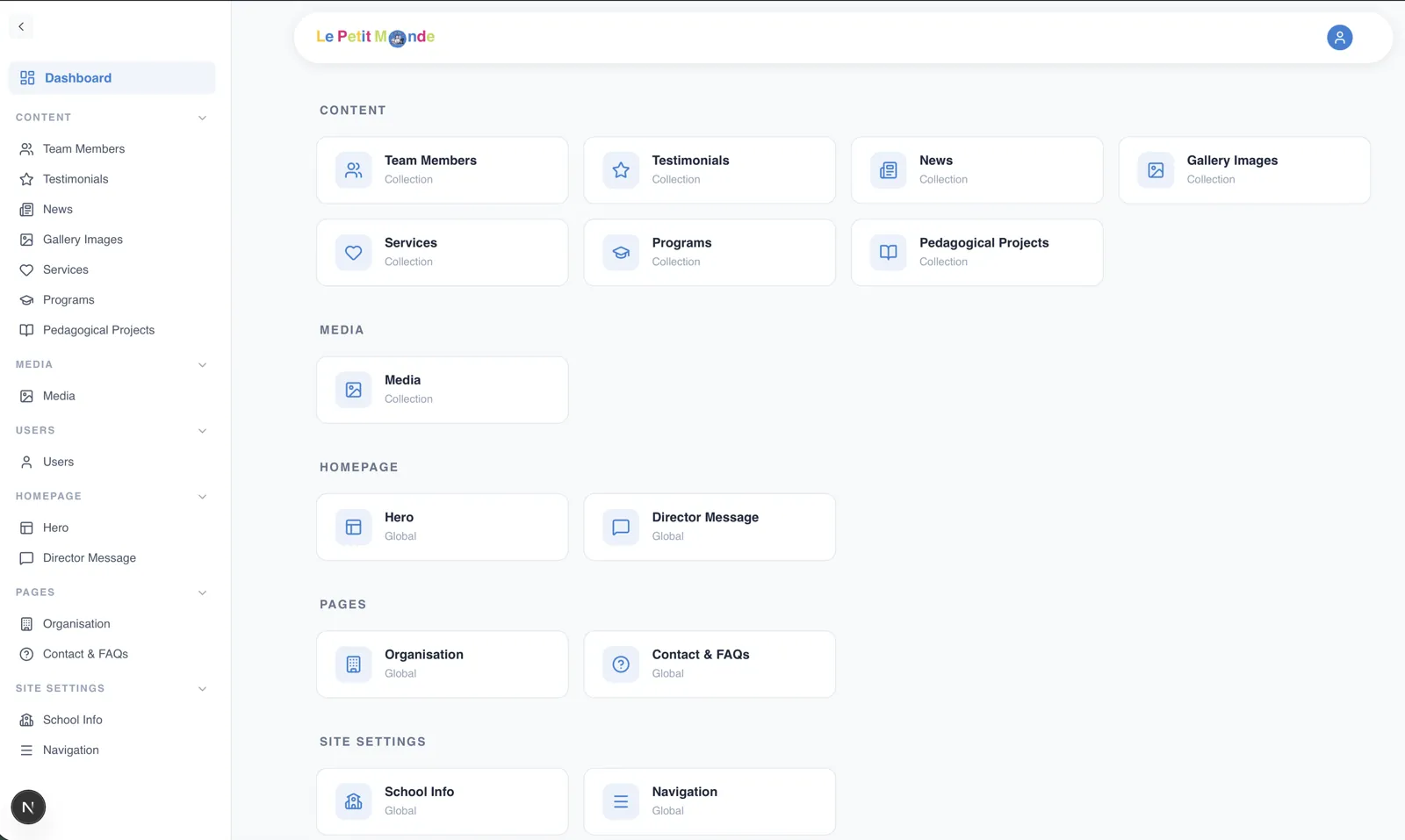This screenshot has width=1405, height=840.
Task: Open the Organisation global card title
Action: pyautogui.click(x=424, y=655)
